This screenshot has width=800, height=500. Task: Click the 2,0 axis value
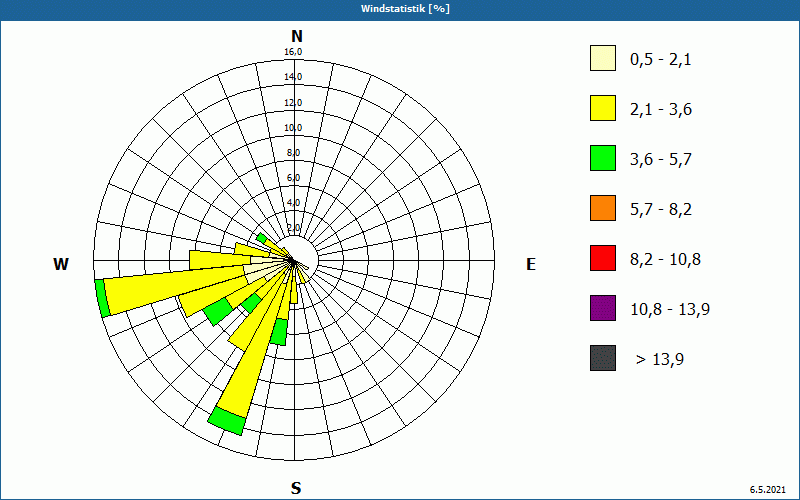click(x=293, y=228)
